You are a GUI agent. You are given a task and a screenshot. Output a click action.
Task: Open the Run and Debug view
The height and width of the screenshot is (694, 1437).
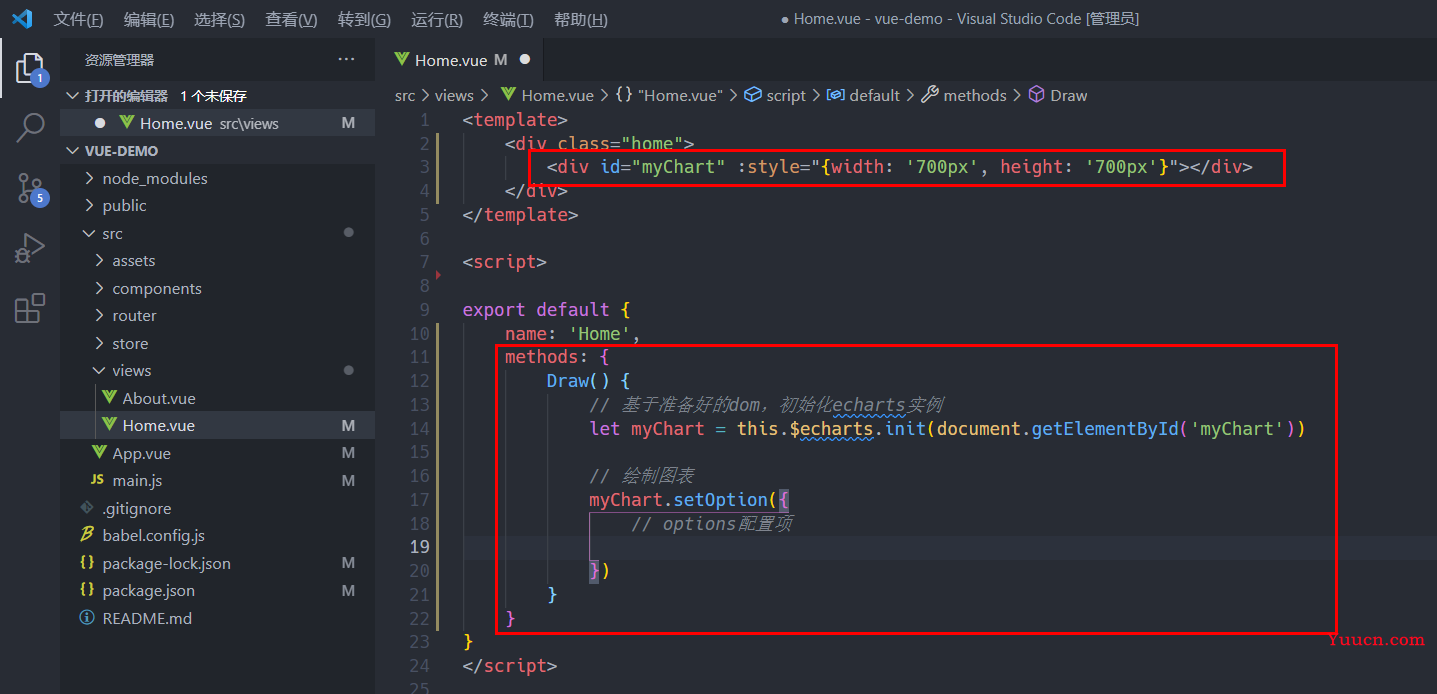pos(30,248)
